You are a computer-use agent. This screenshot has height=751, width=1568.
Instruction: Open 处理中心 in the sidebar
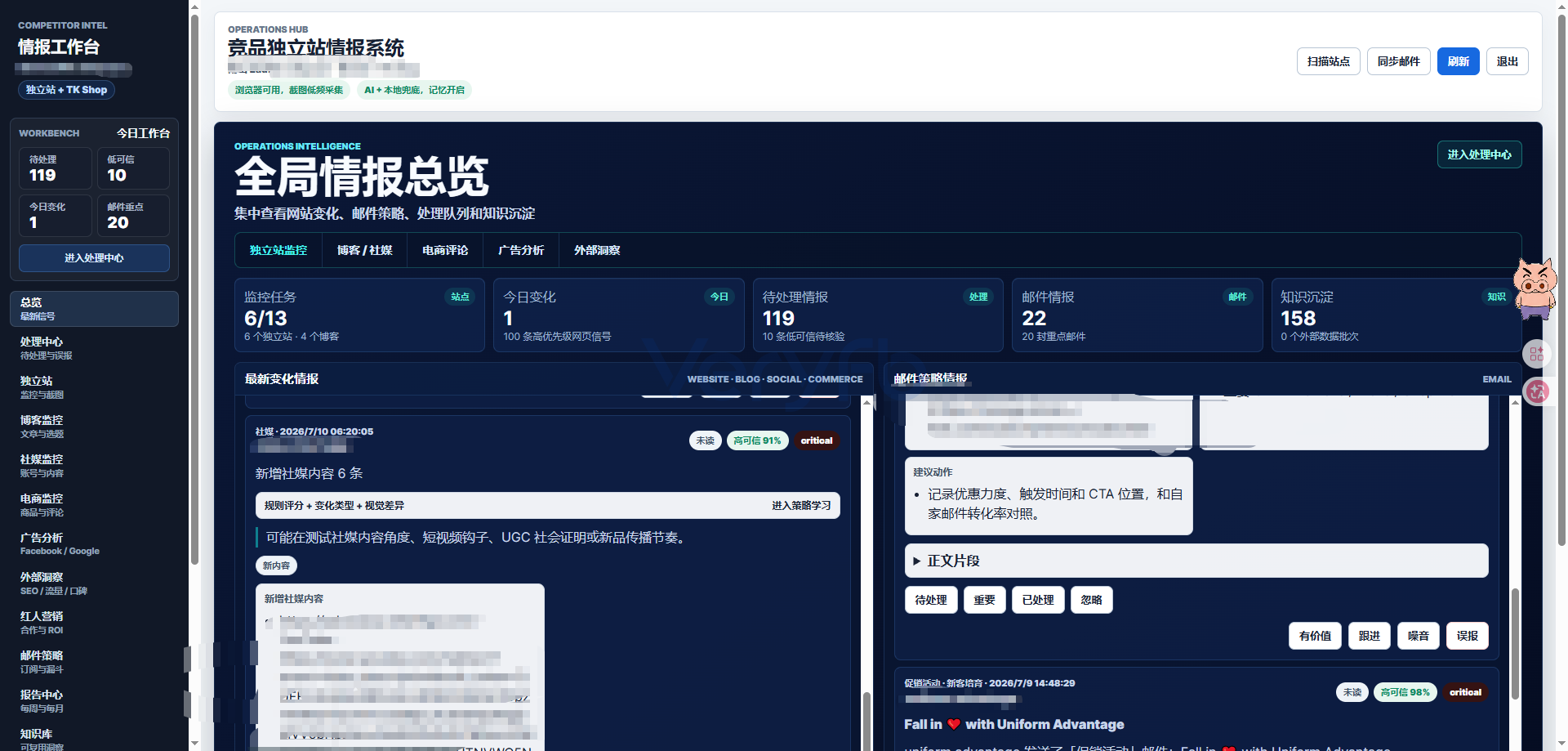click(x=94, y=348)
